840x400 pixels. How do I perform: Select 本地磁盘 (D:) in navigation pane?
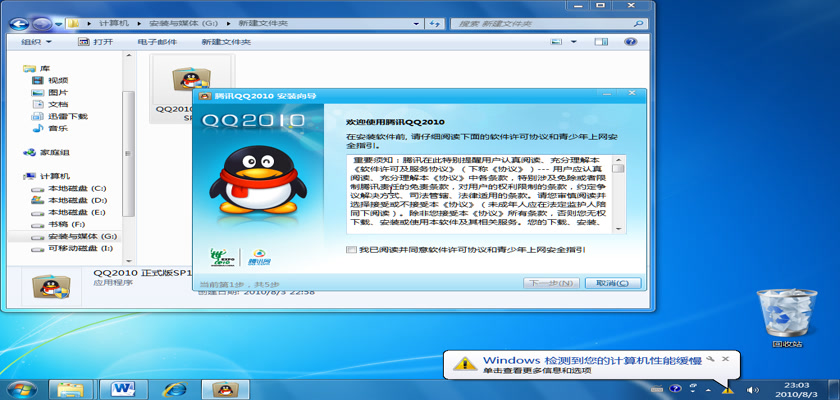(76, 200)
